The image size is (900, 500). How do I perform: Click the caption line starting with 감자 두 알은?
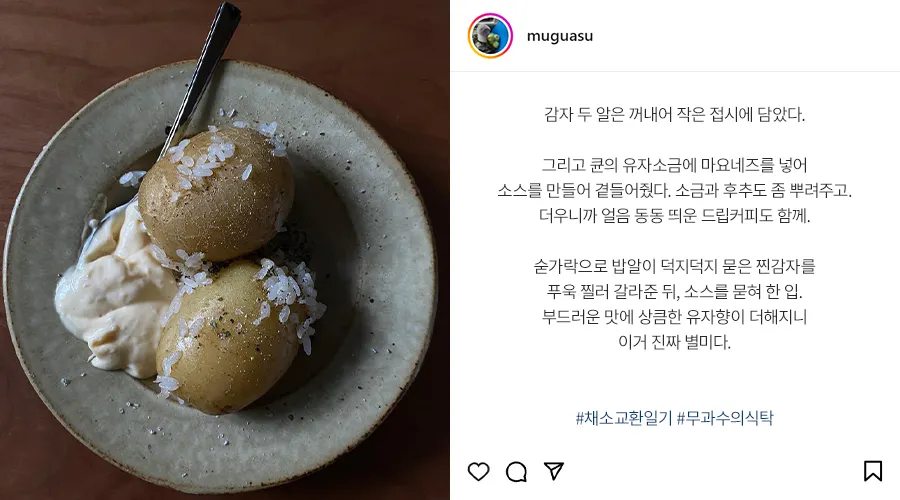[674, 114]
